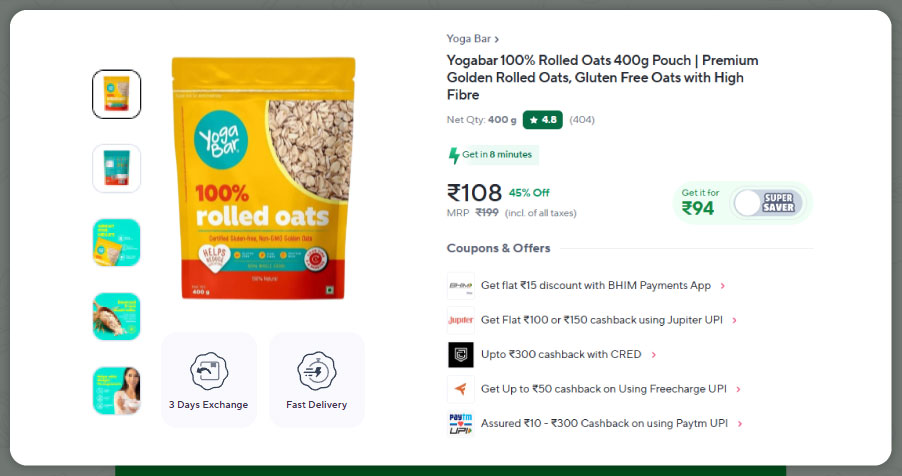This screenshot has width=902, height=476.
Task: Click the 3 Days Exchange icon
Action: (x=208, y=370)
